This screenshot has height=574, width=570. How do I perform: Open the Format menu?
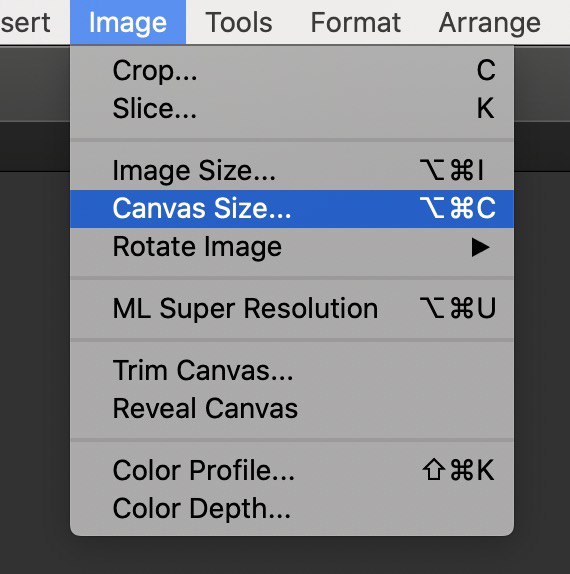[x=355, y=23]
